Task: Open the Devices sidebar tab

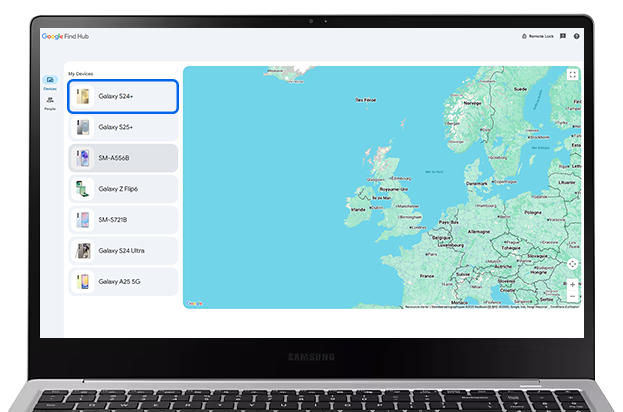Action: [x=50, y=82]
